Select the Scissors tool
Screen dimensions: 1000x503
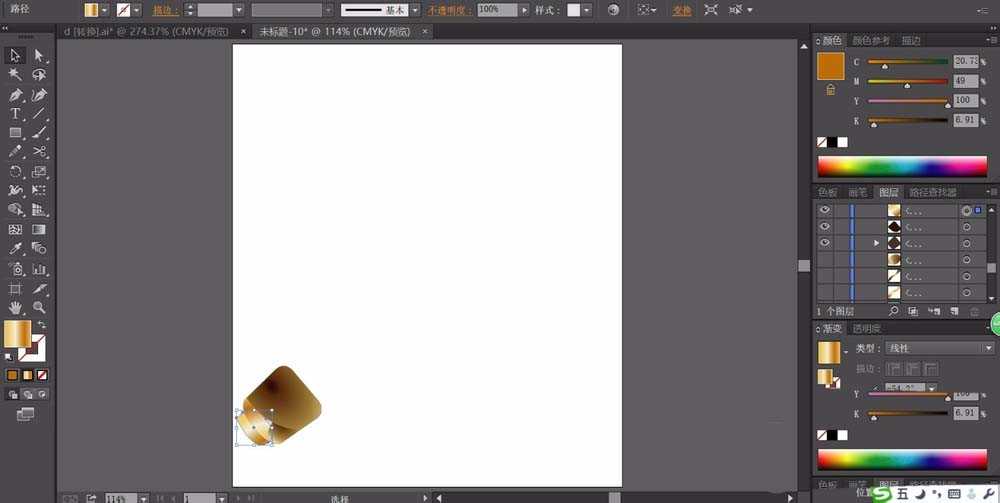click(x=39, y=152)
